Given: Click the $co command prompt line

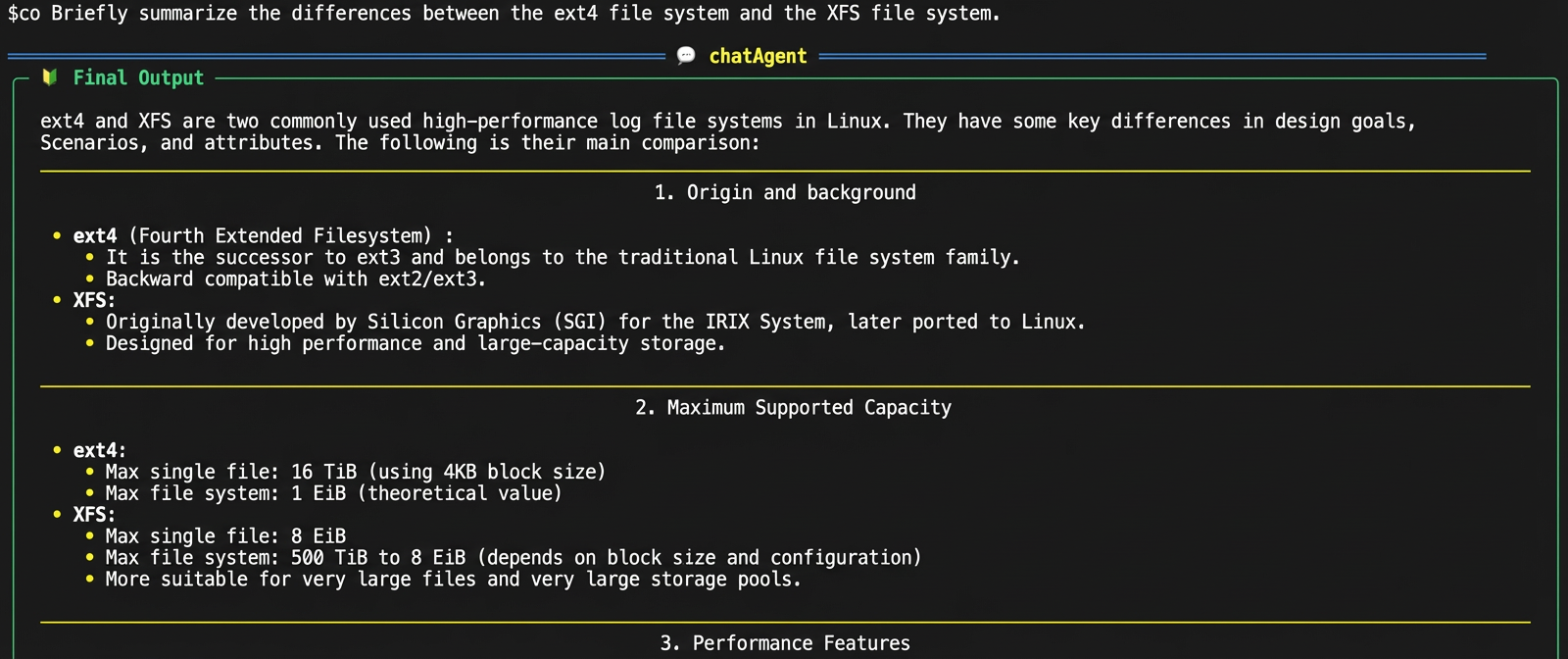Looking at the screenshot, I should click(x=504, y=14).
